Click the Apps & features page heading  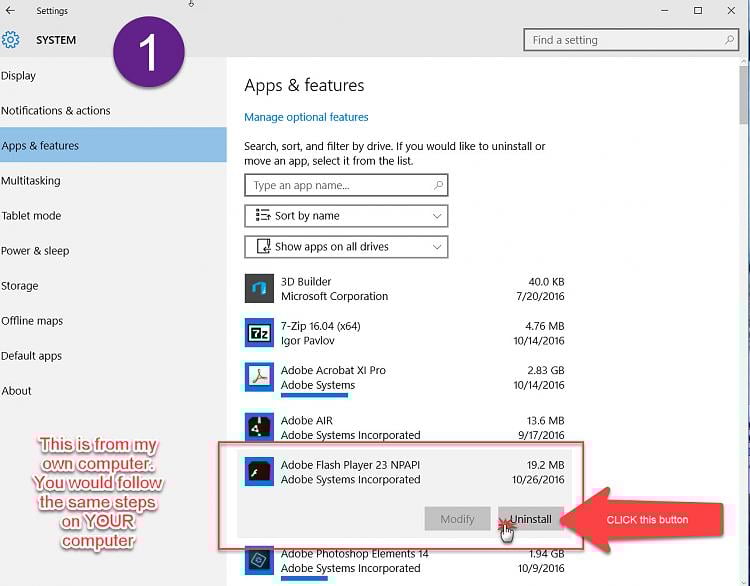point(304,85)
